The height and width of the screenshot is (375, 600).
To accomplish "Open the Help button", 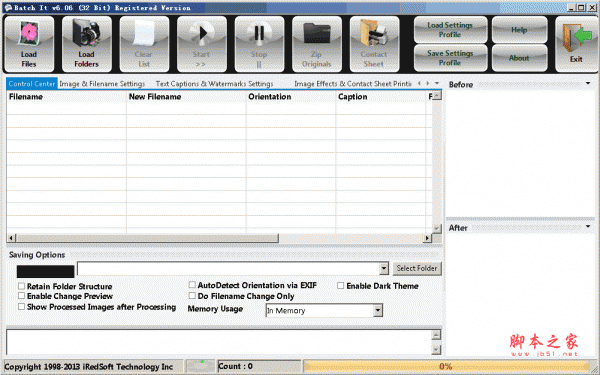I will (x=519, y=29).
